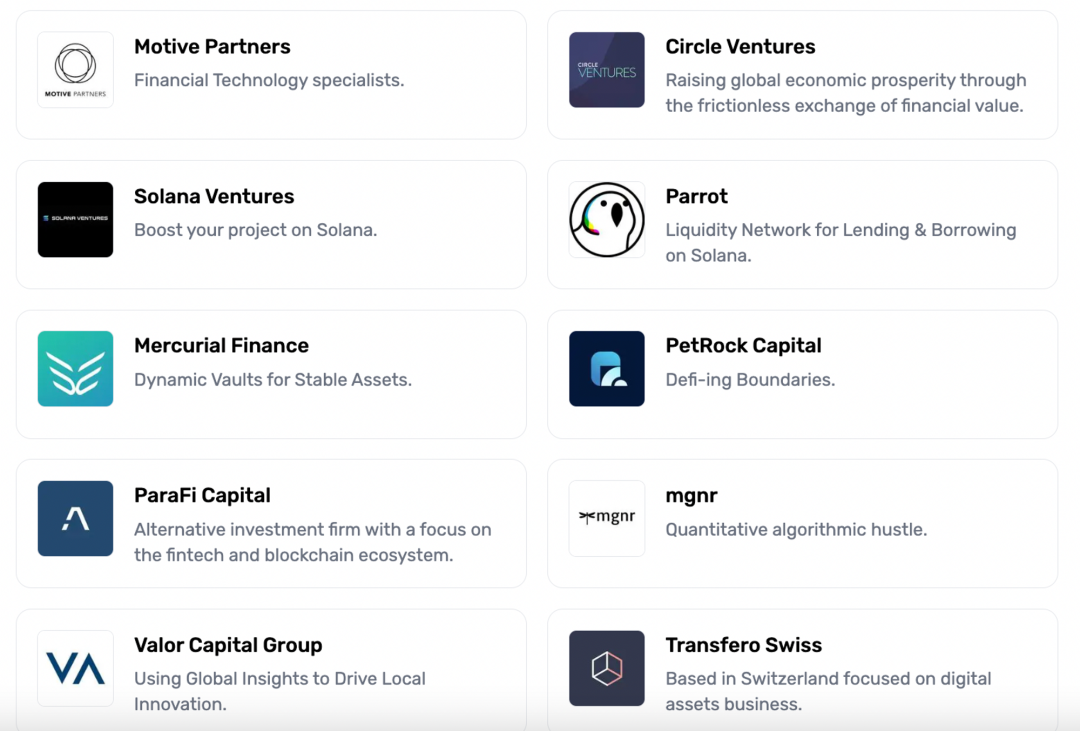Viewport: 1080px width, 731px height.
Task: Click the ParaFi Capital logo icon
Action: pyautogui.click(x=75, y=518)
